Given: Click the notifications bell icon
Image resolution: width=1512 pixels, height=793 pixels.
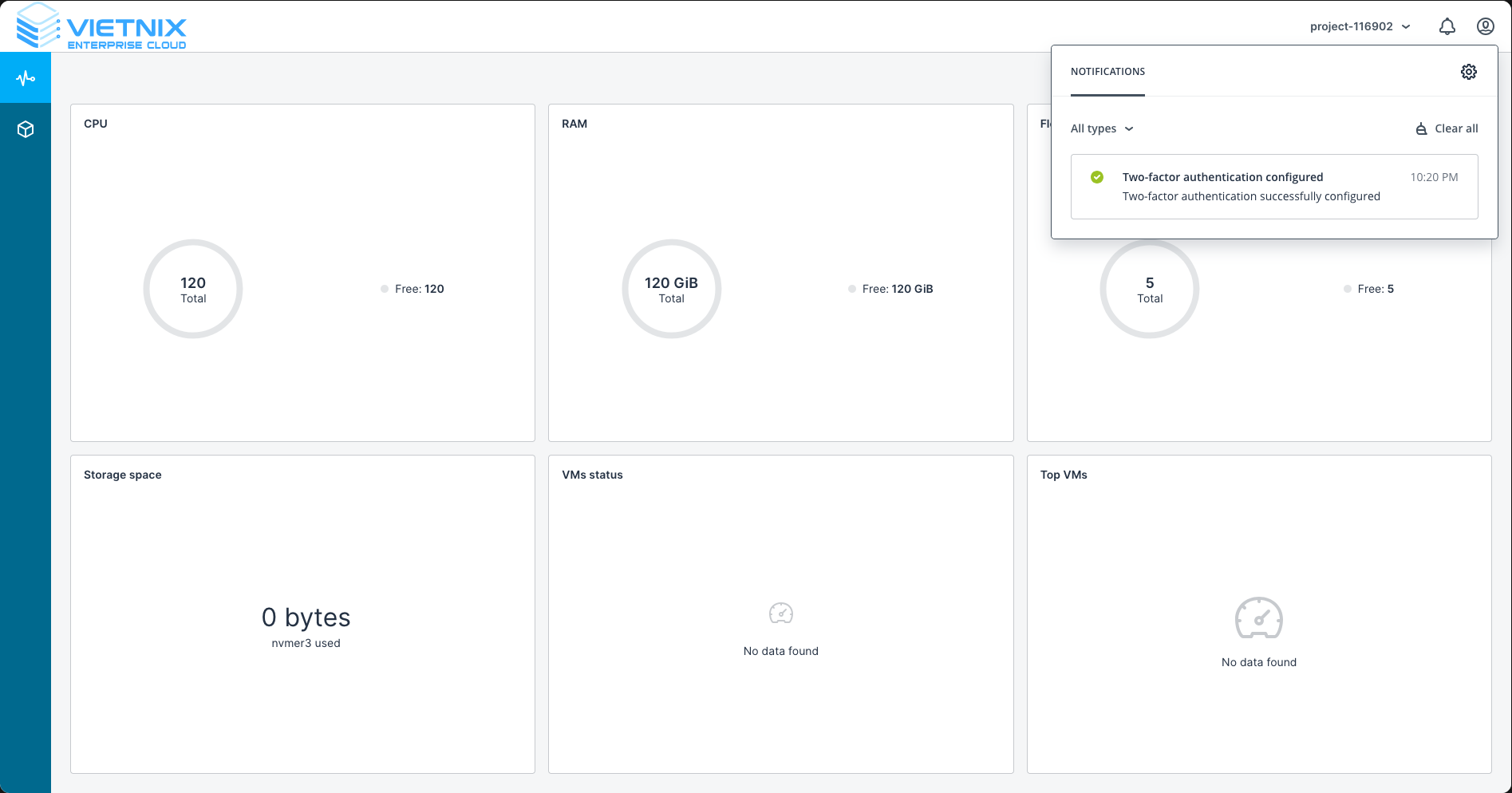Looking at the screenshot, I should 1447,26.
